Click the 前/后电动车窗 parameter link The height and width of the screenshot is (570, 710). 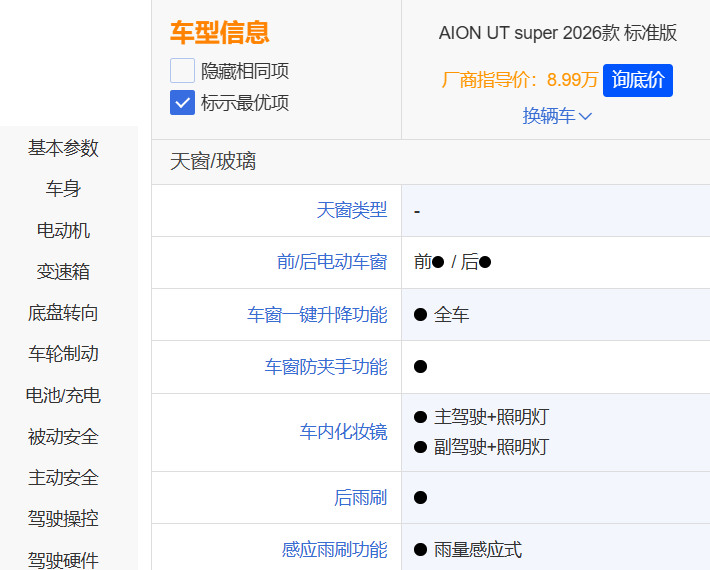331,262
